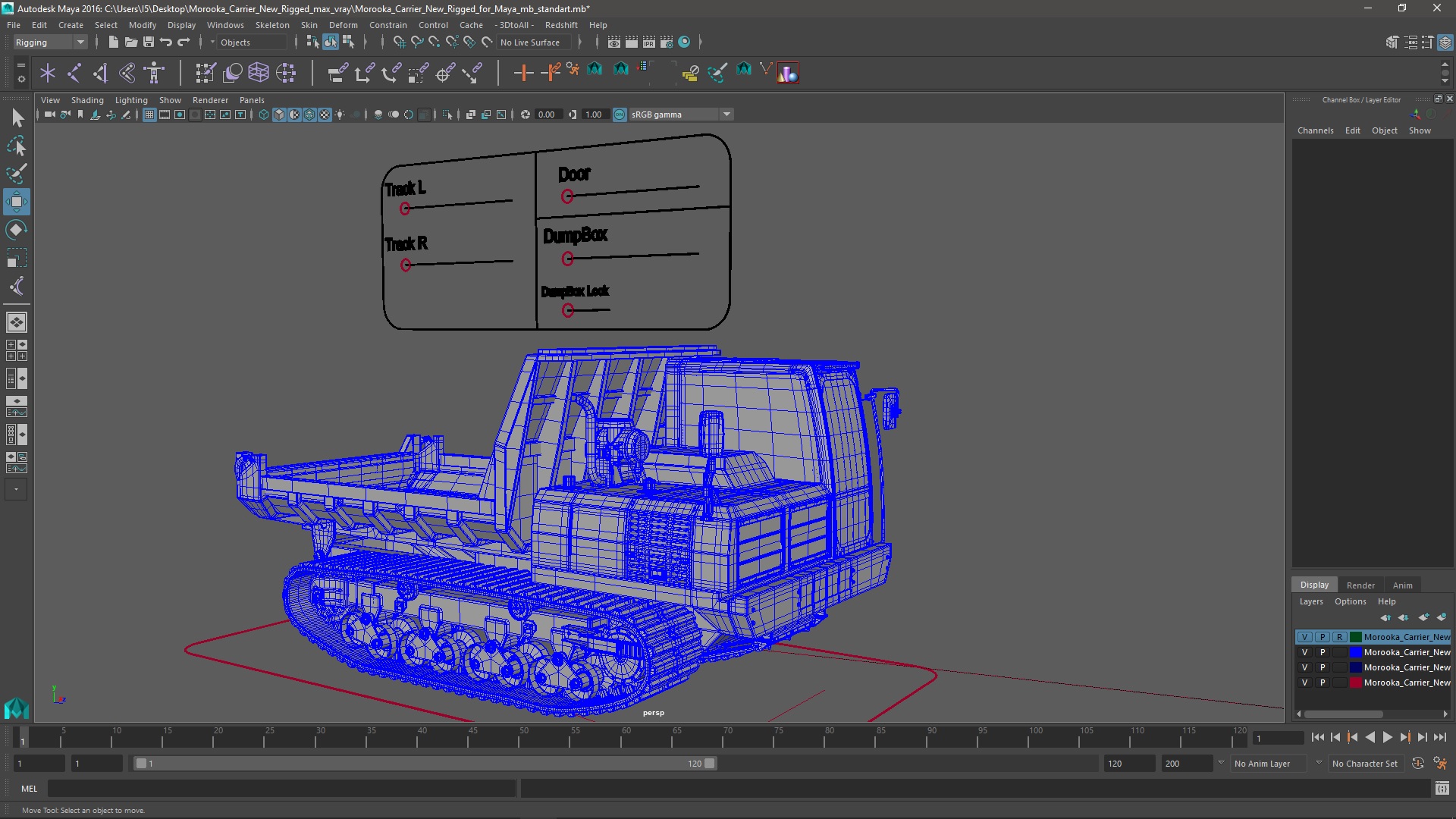Toggle the color management ON button

(620, 115)
